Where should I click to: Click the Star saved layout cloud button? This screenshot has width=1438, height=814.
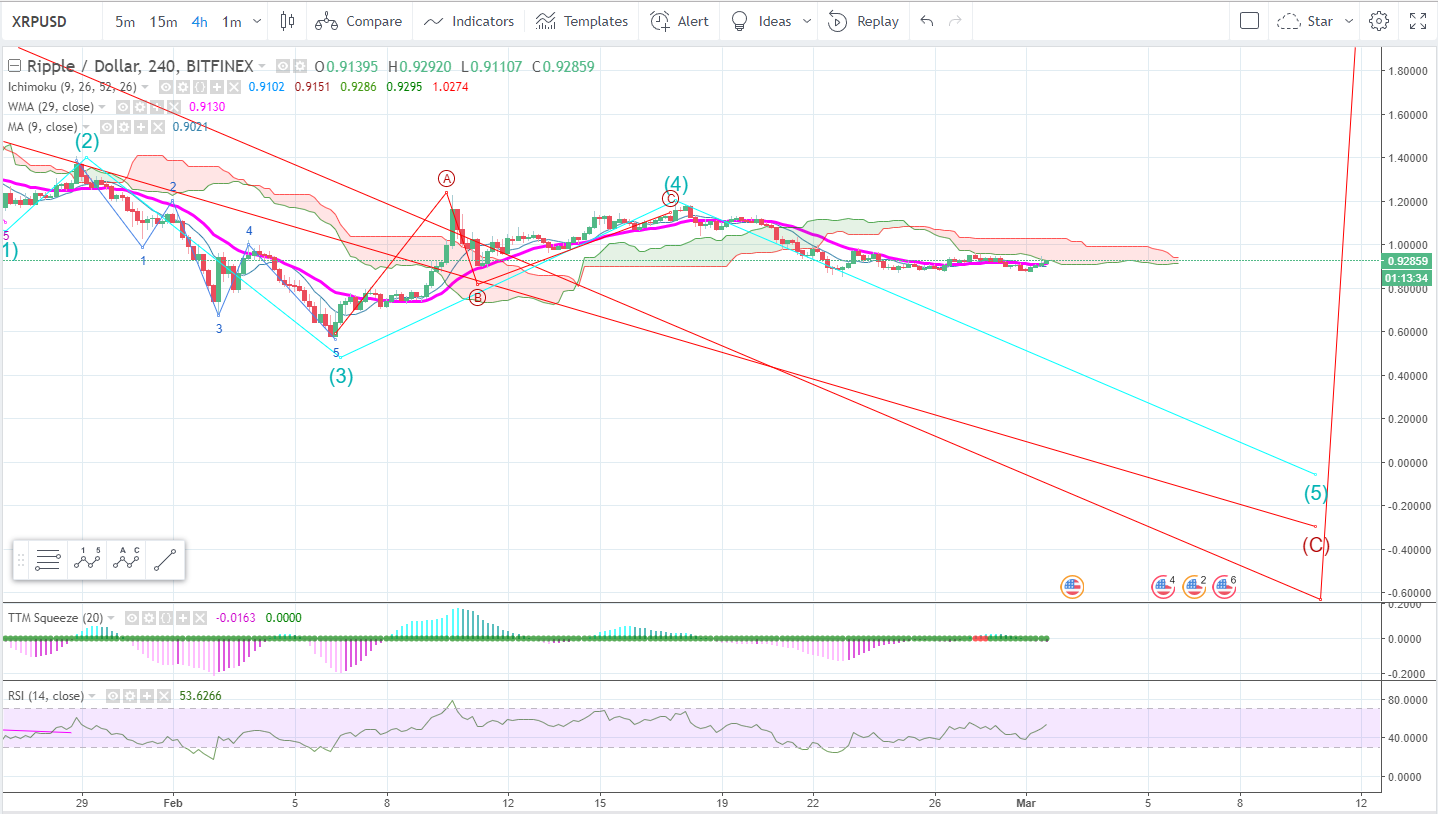click(1303, 21)
